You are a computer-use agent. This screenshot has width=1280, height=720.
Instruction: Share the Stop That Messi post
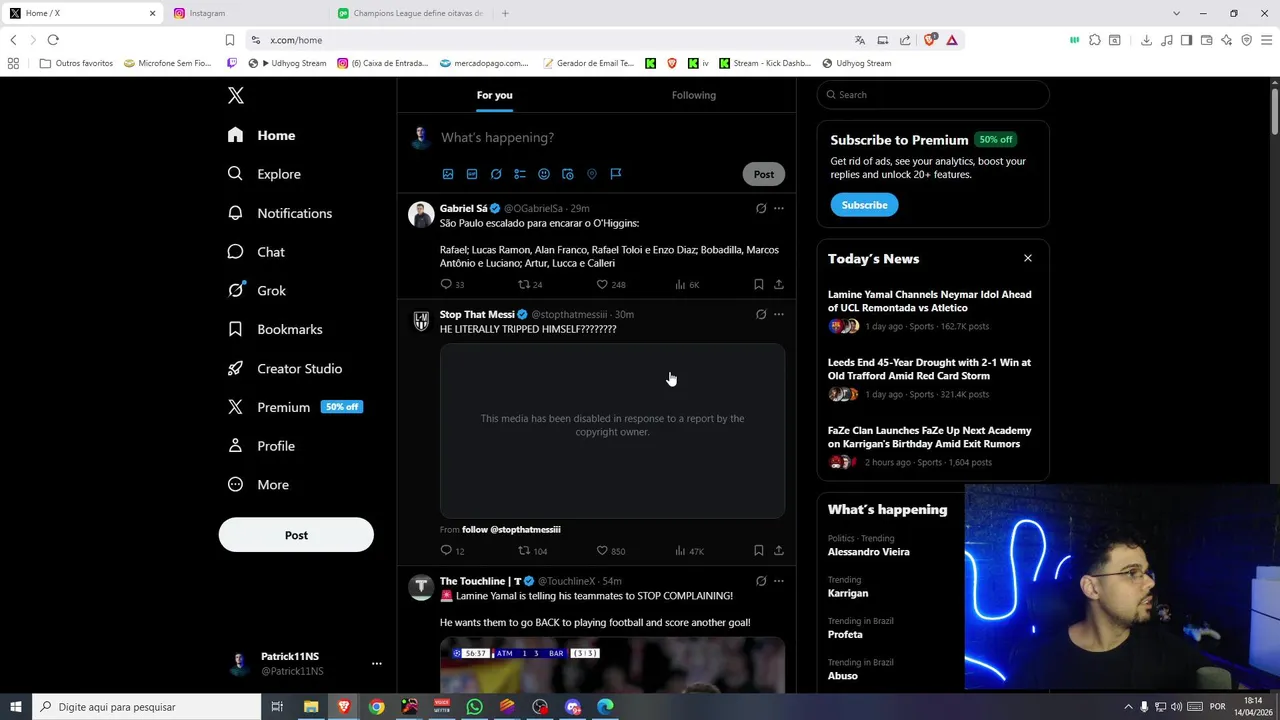click(x=779, y=551)
